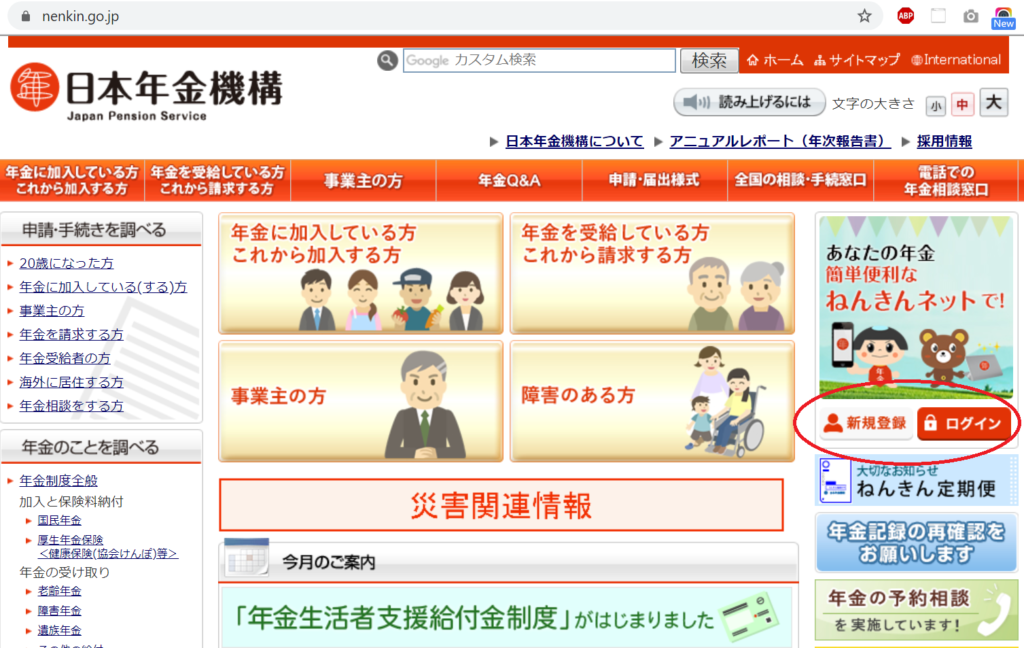Select 年金を受給している方 navigation tab
This screenshot has height=648, width=1024.
tap(217, 180)
